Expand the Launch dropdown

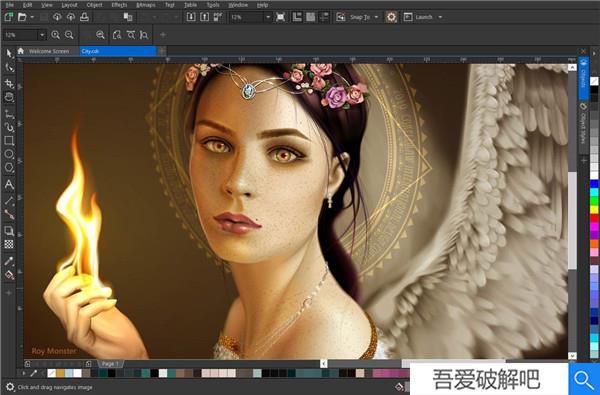tap(440, 17)
